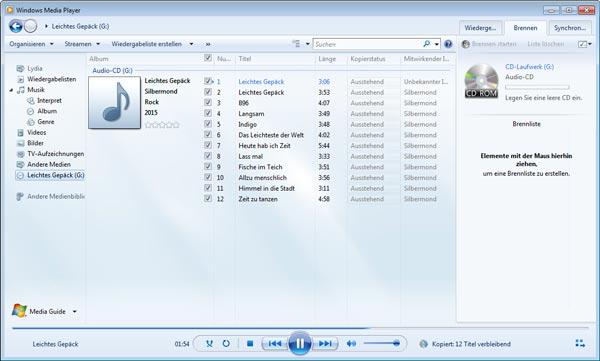Click the search magnifier icon
The width and height of the screenshot is (600, 361).
(x=427, y=44)
